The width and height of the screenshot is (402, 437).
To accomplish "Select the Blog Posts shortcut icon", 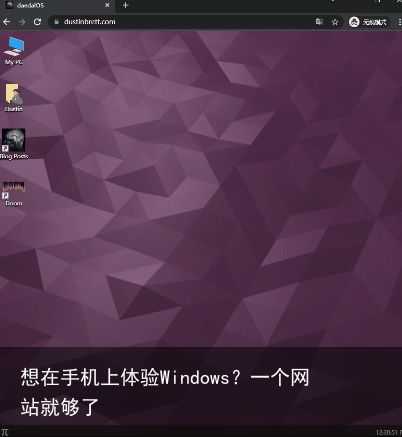I will tap(14, 144).
